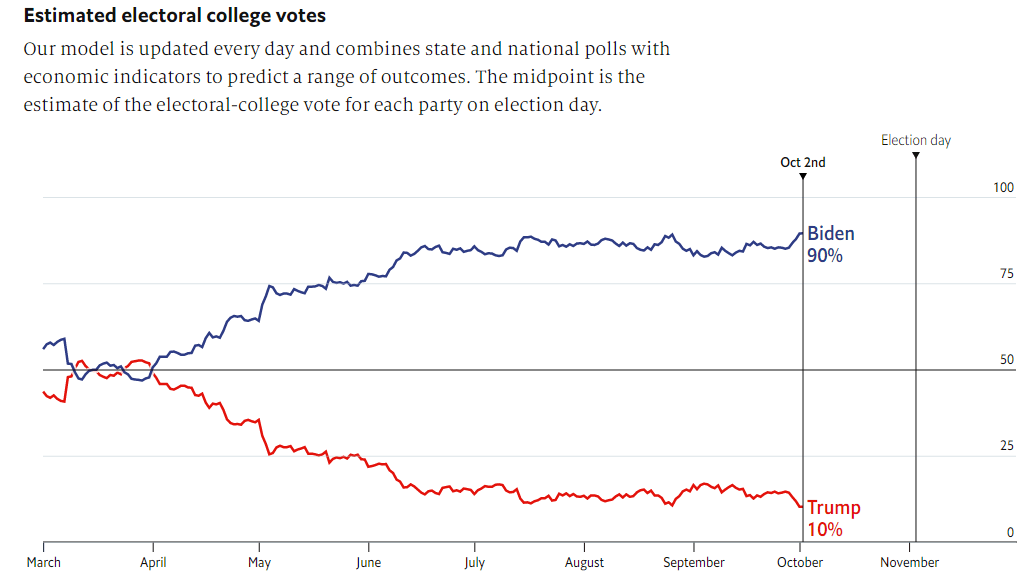1029x582 pixels.
Task: Click the March axis label
Action: (x=43, y=562)
